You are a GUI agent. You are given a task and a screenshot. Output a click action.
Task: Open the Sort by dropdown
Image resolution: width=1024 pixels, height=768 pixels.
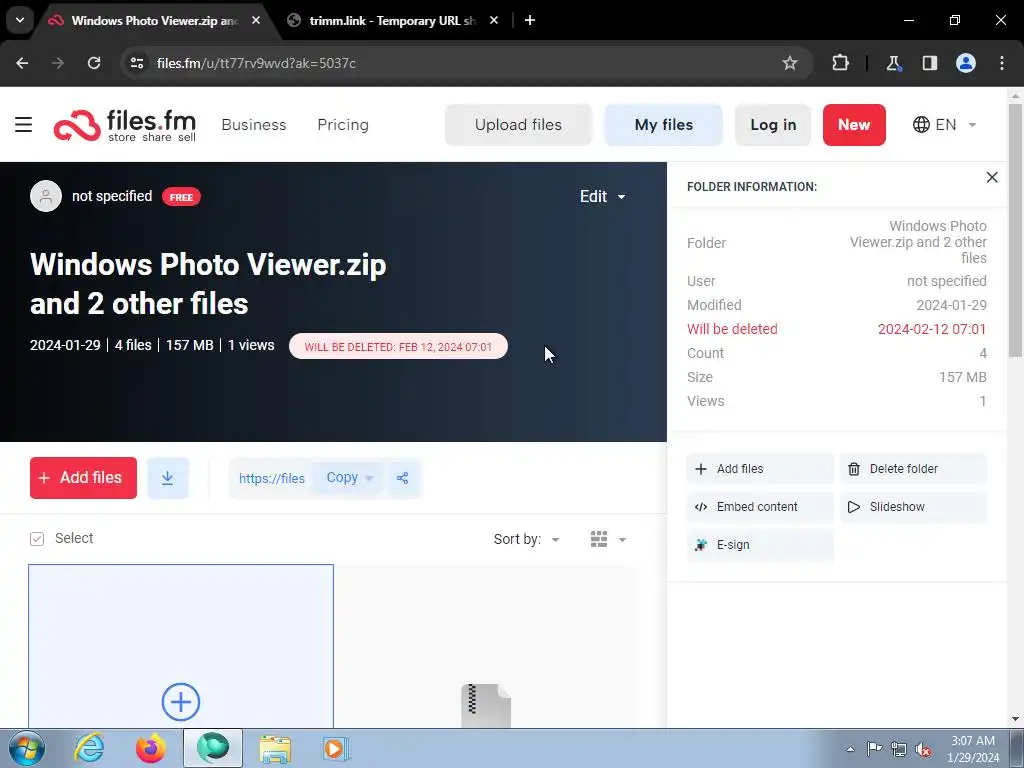click(x=526, y=539)
